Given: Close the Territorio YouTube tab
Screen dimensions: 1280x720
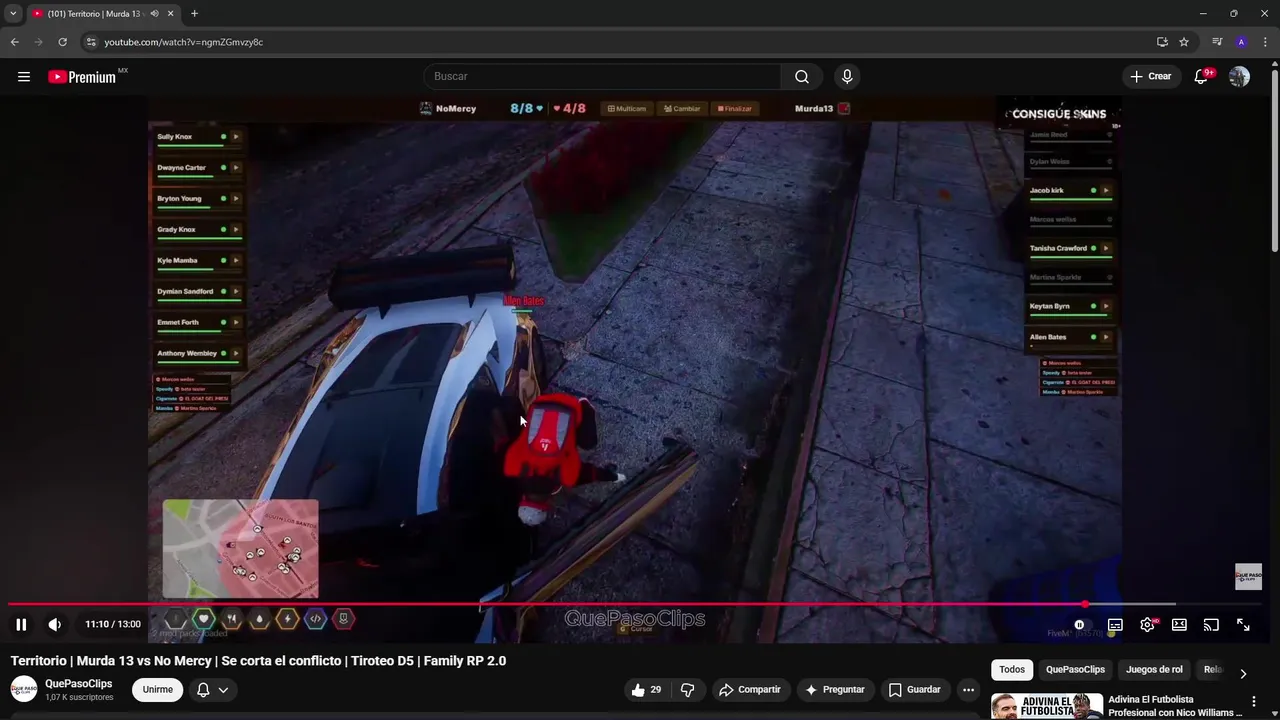Looking at the screenshot, I should tap(170, 13).
